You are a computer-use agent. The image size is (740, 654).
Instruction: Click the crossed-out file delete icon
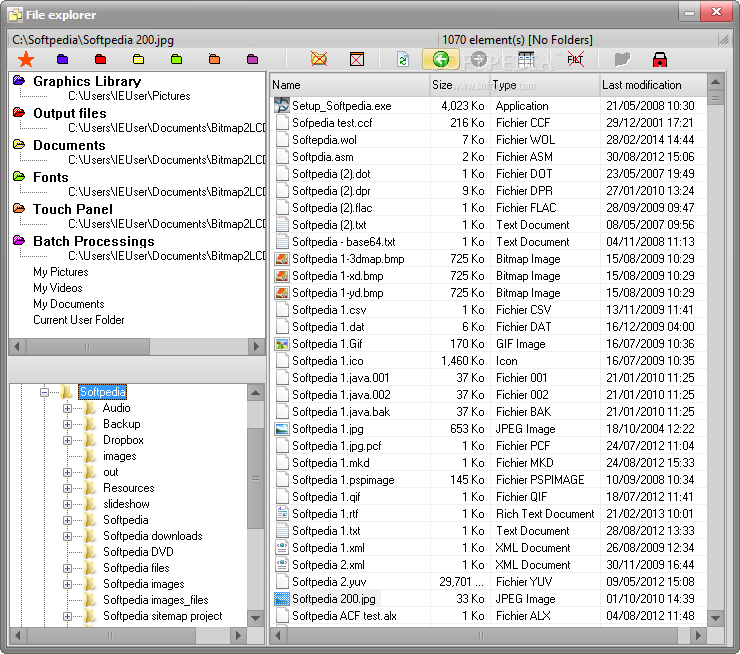point(357,59)
